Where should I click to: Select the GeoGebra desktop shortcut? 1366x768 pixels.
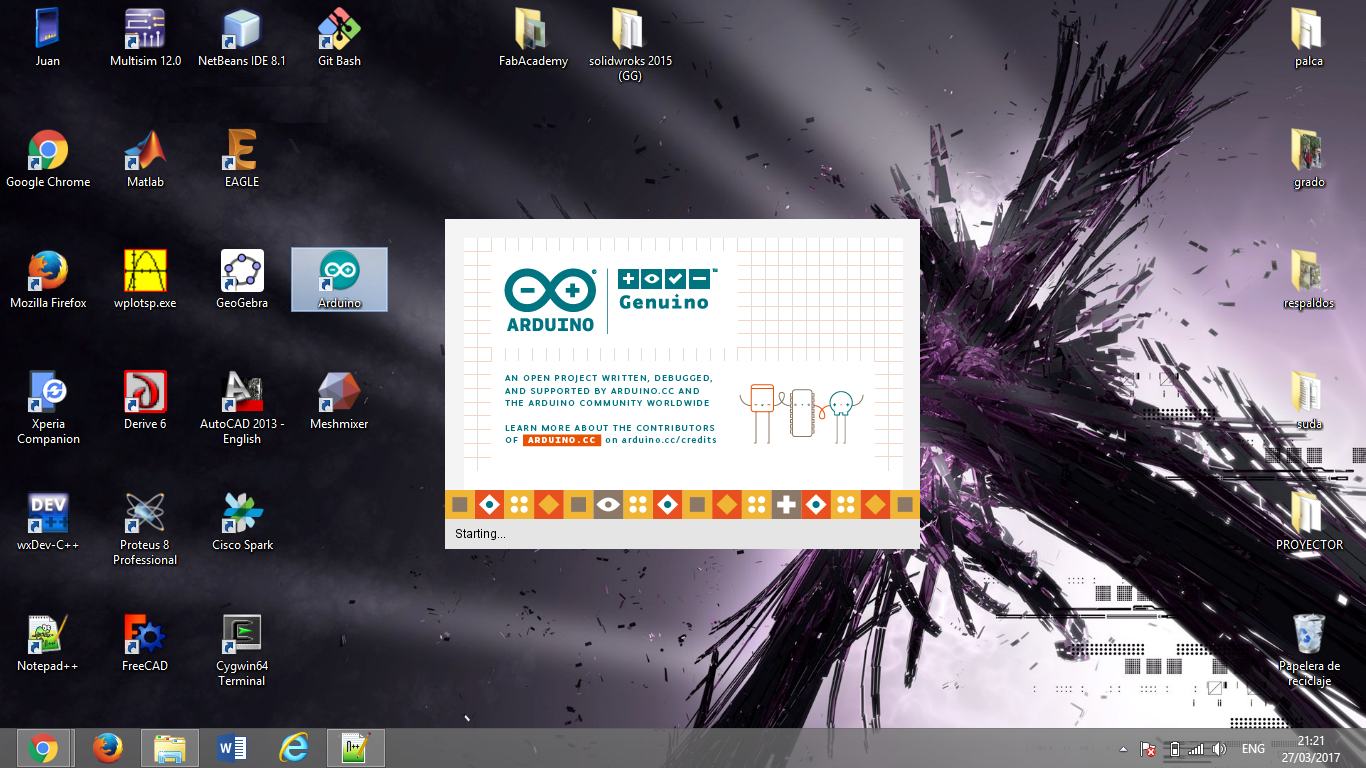point(242,281)
